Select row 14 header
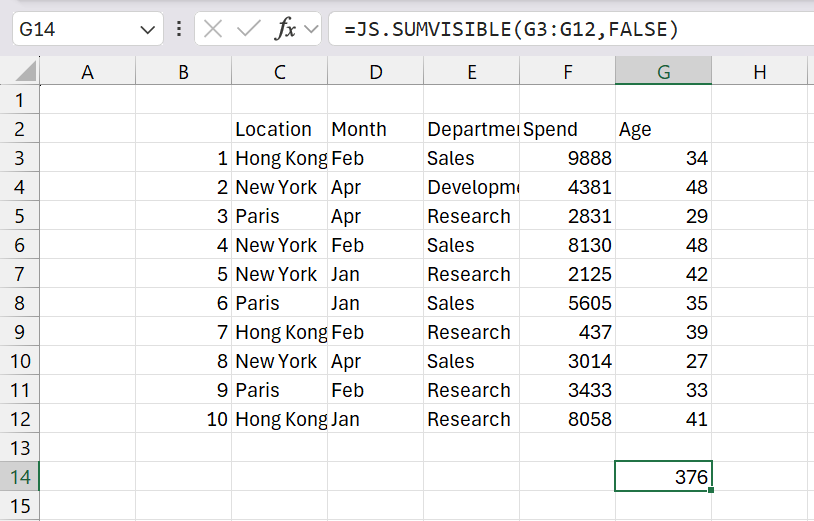 click(20, 477)
